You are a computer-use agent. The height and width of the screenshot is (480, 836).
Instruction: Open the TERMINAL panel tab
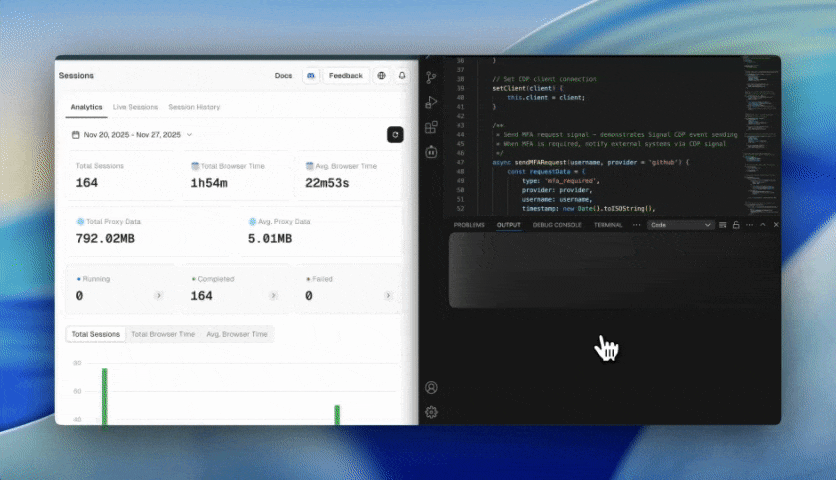click(x=608, y=225)
